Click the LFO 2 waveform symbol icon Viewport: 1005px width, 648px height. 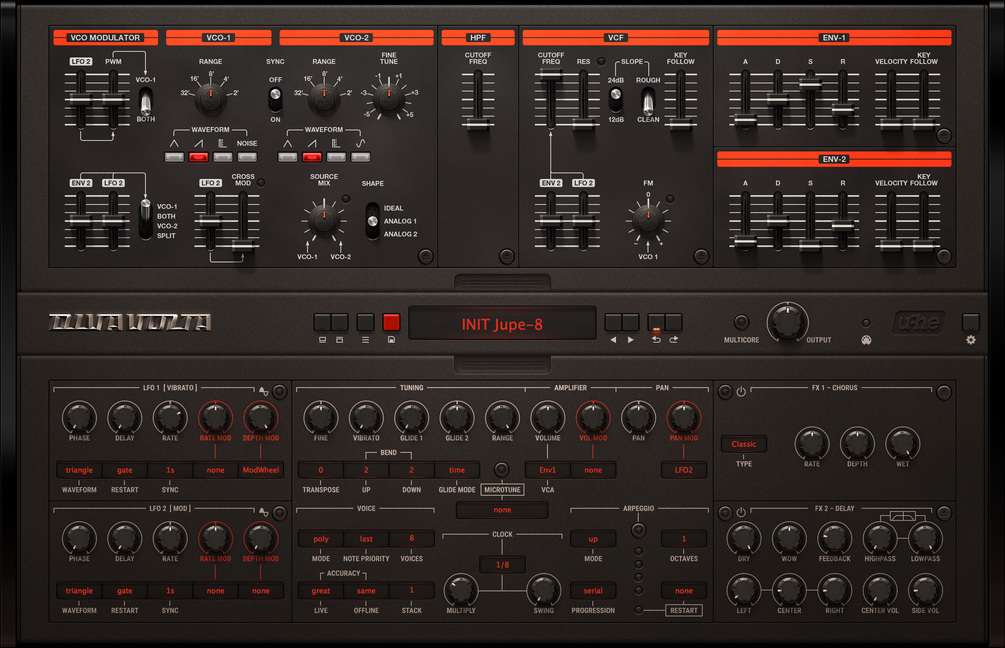[263, 511]
